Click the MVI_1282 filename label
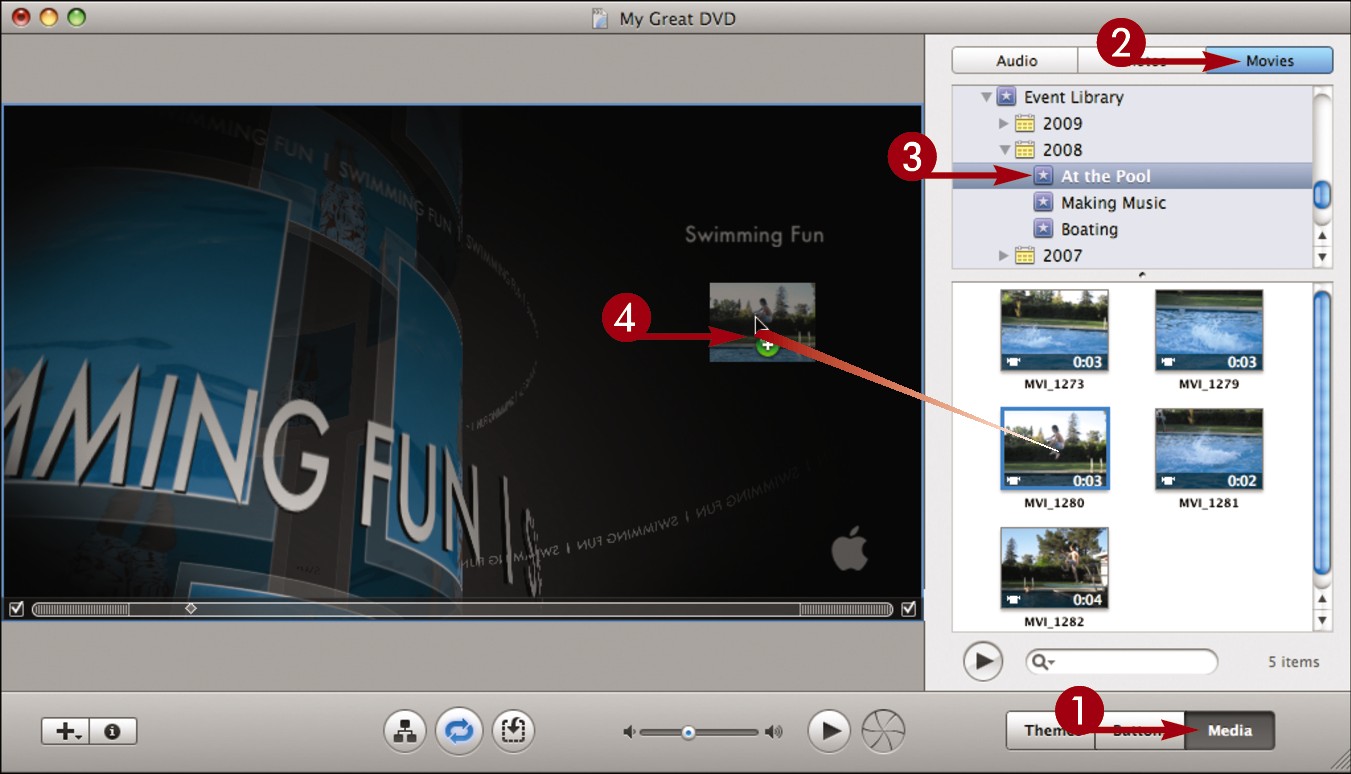1351x774 pixels. point(1054,622)
